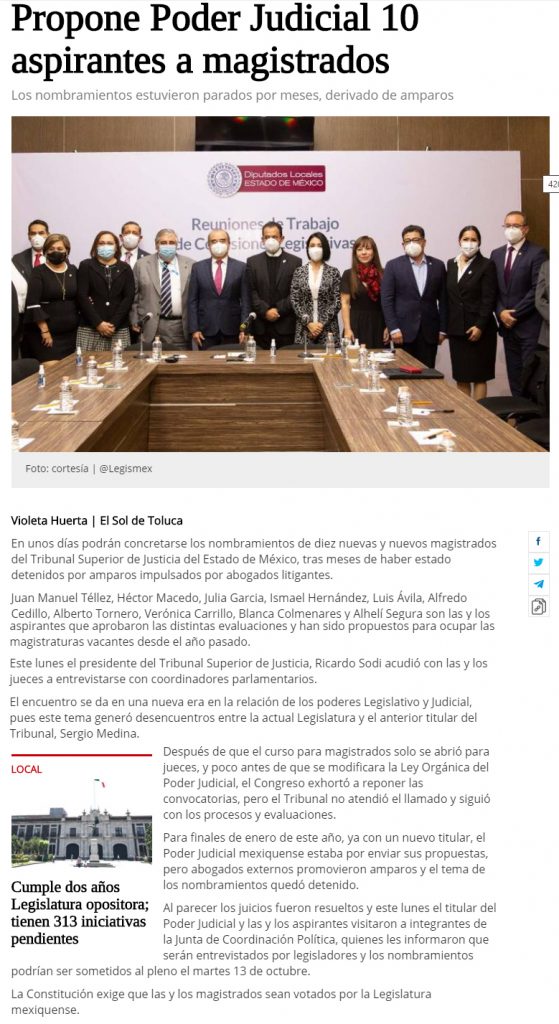Click the paragraph starting "En unos días podrán"

[x=253, y=559]
